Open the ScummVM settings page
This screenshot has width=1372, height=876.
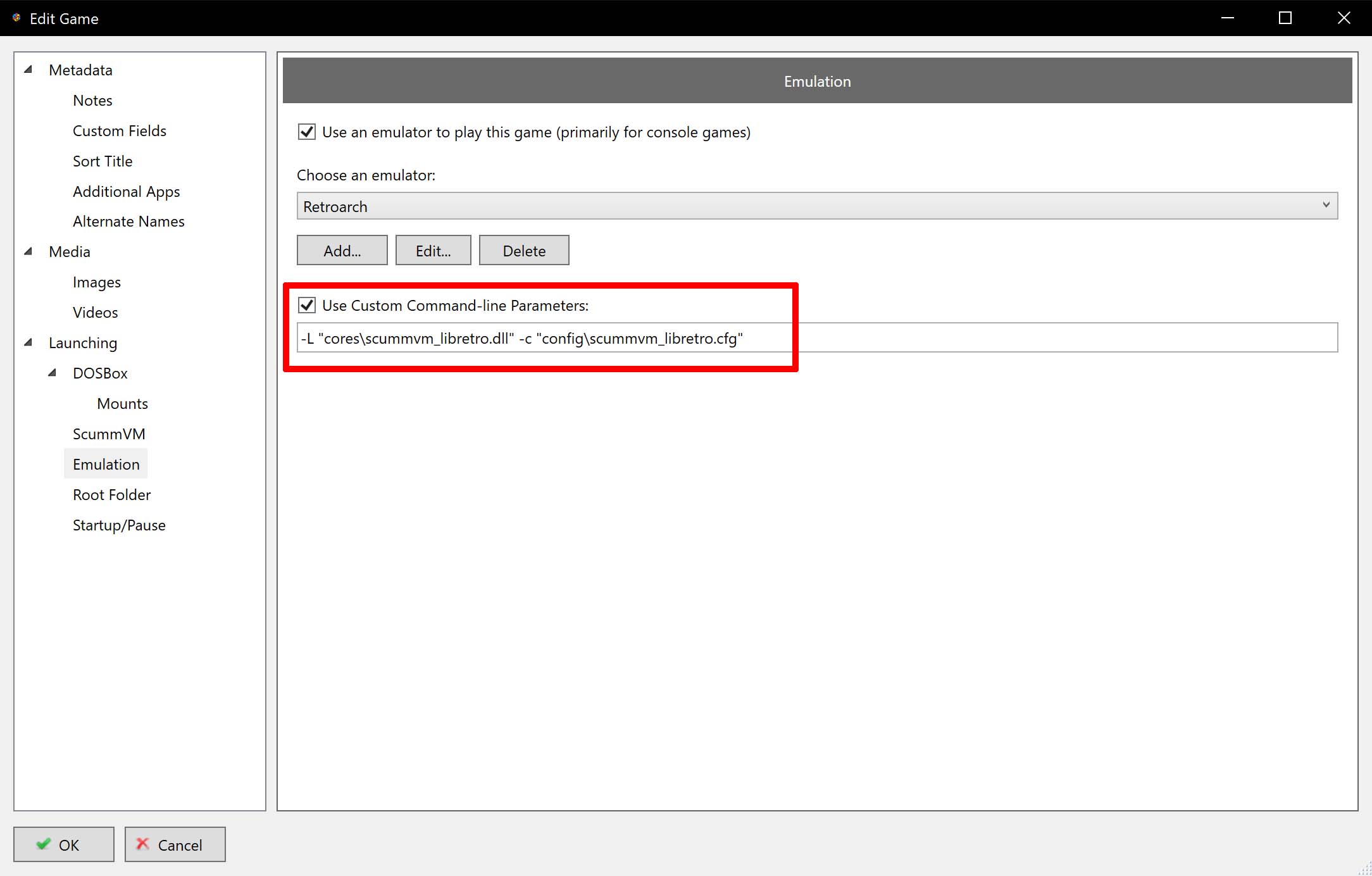click(x=109, y=434)
